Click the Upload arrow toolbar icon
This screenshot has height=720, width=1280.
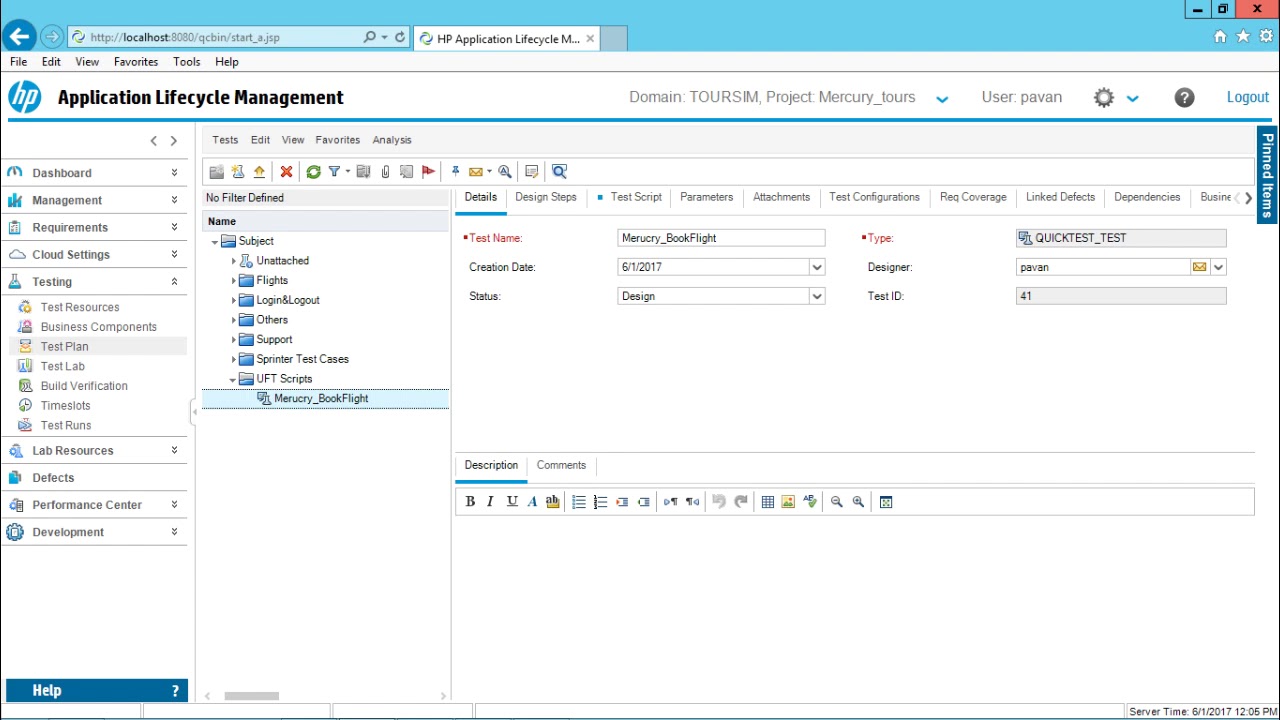click(259, 172)
